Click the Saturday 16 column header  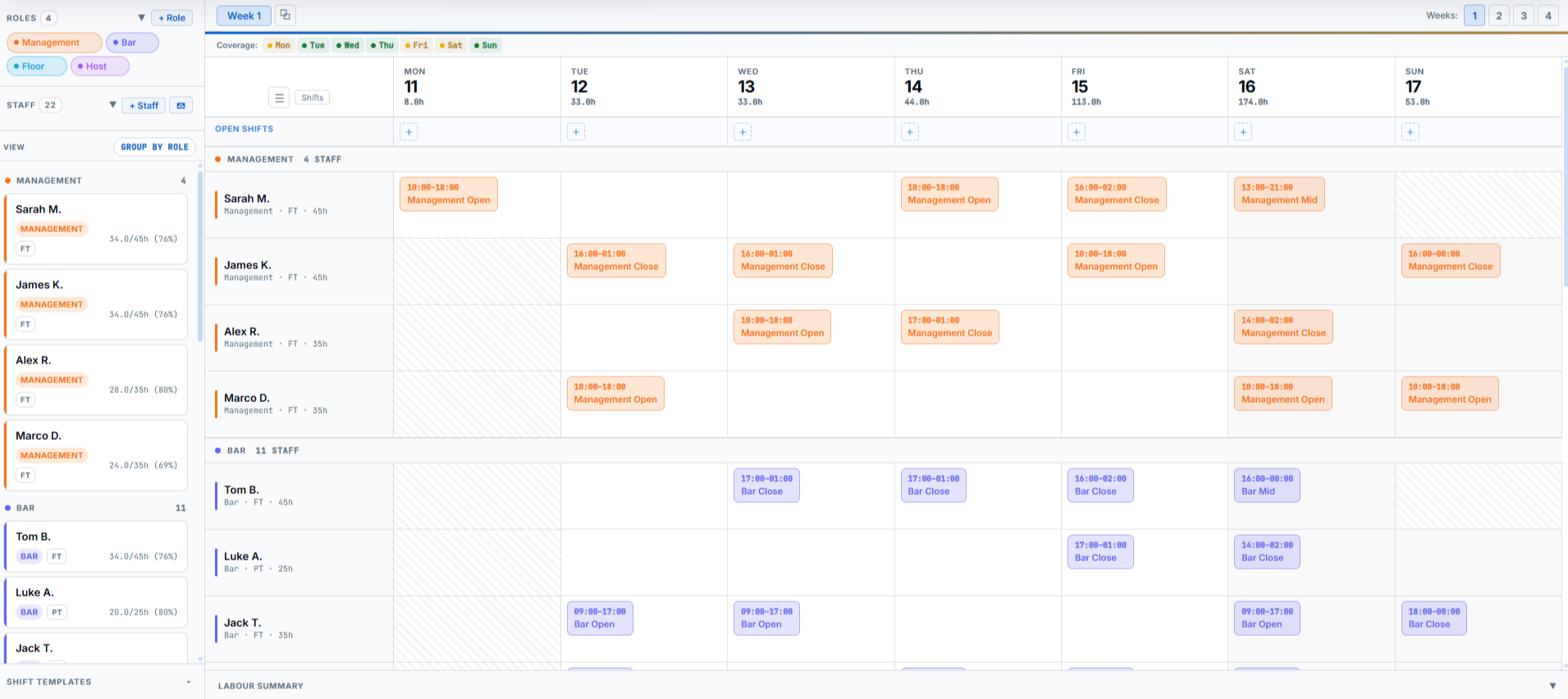(x=1311, y=87)
